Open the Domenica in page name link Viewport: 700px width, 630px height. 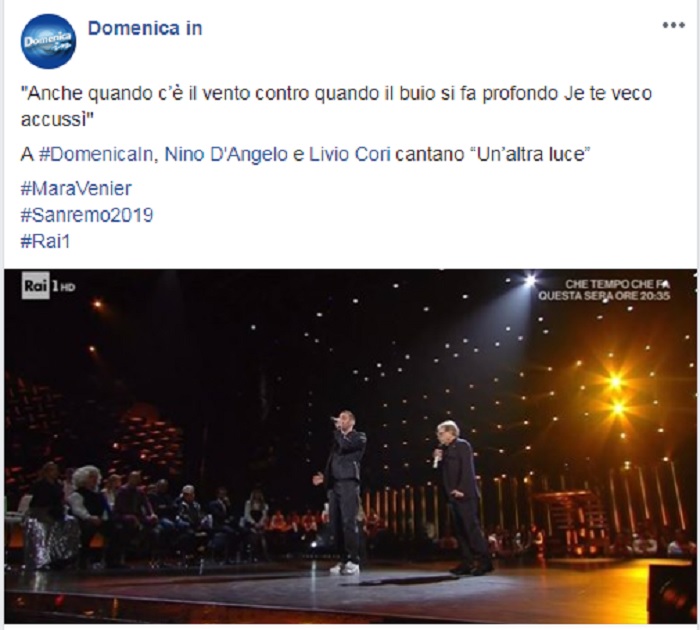coord(145,29)
